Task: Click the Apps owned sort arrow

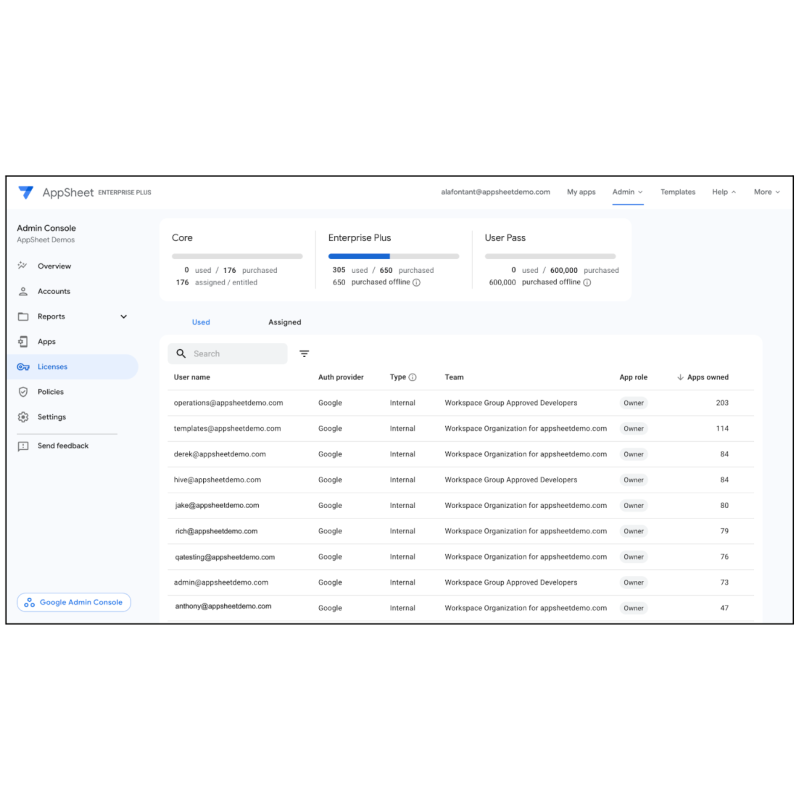Action: [680, 378]
